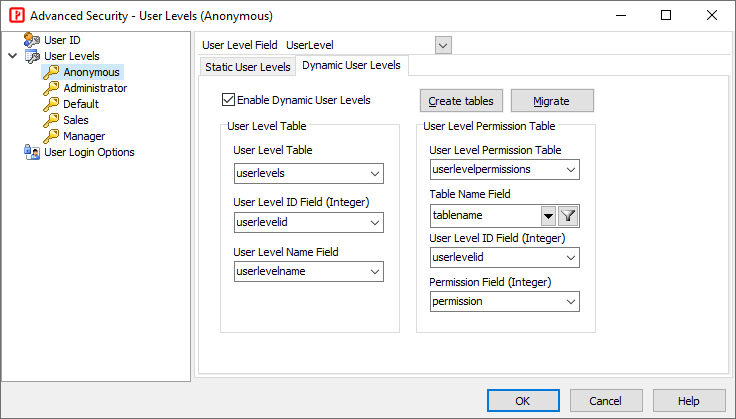The width and height of the screenshot is (736, 419).
Task: Select the Default key icon
Action: [51, 104]
